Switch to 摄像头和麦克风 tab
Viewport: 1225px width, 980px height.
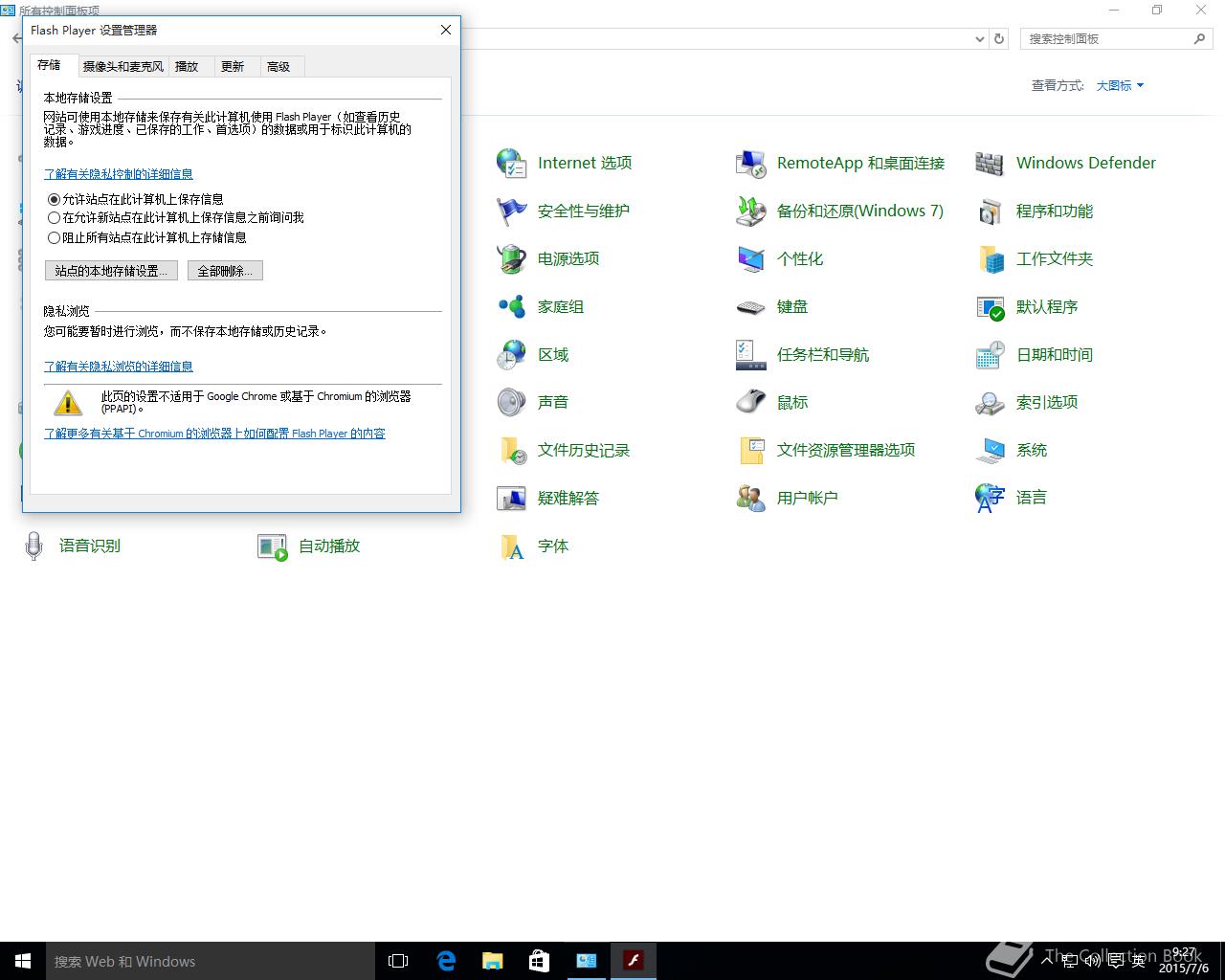point(123,66)
